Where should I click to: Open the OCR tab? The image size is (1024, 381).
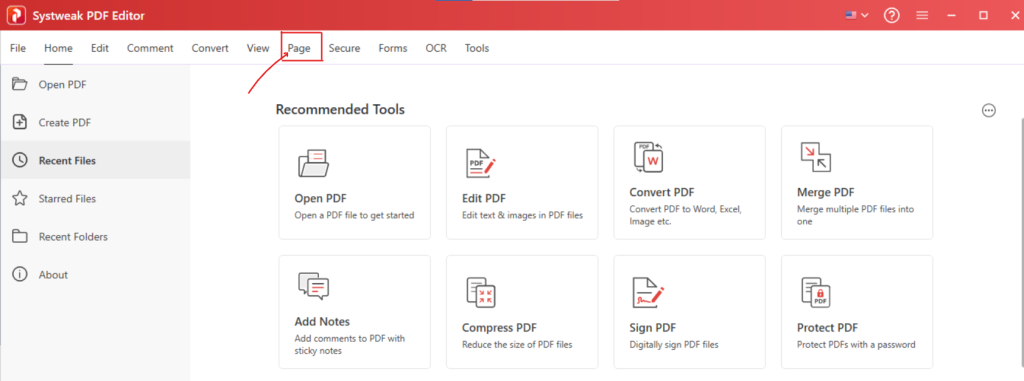(436, 48)
